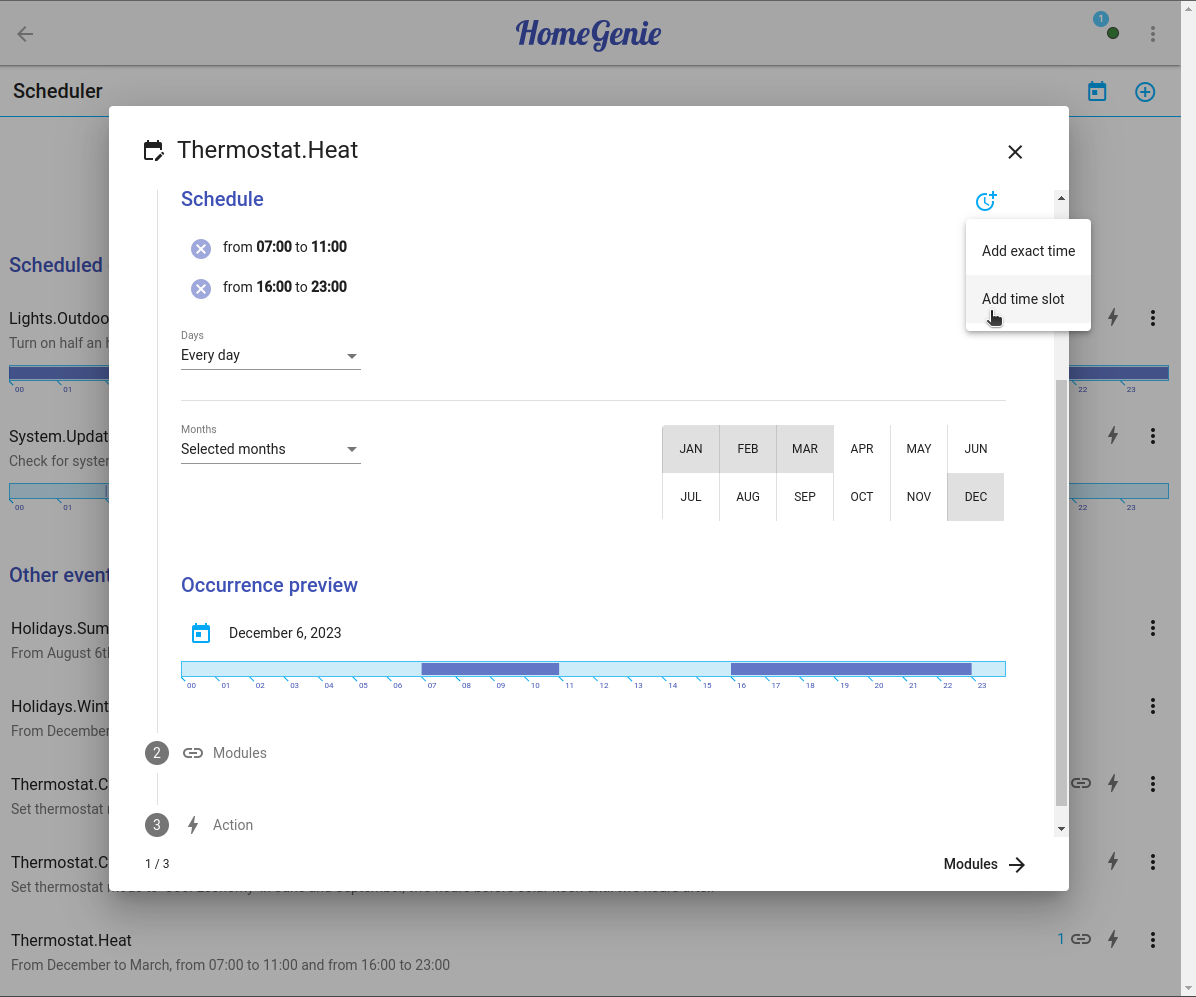
Task: Click the first Thermostat.C row link icon
Action: 1081,783
